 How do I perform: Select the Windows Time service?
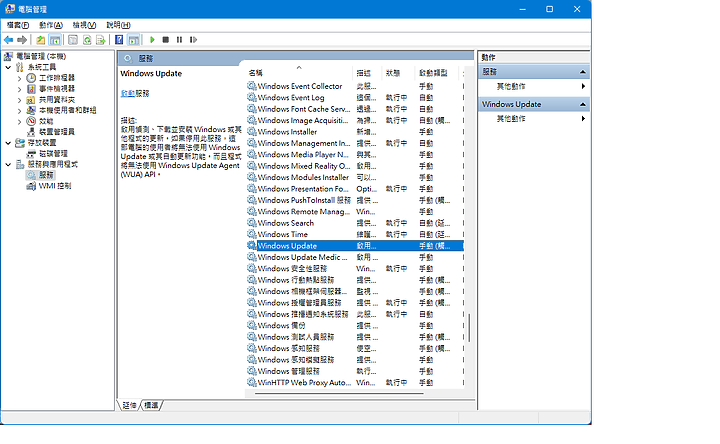(355, 235)
